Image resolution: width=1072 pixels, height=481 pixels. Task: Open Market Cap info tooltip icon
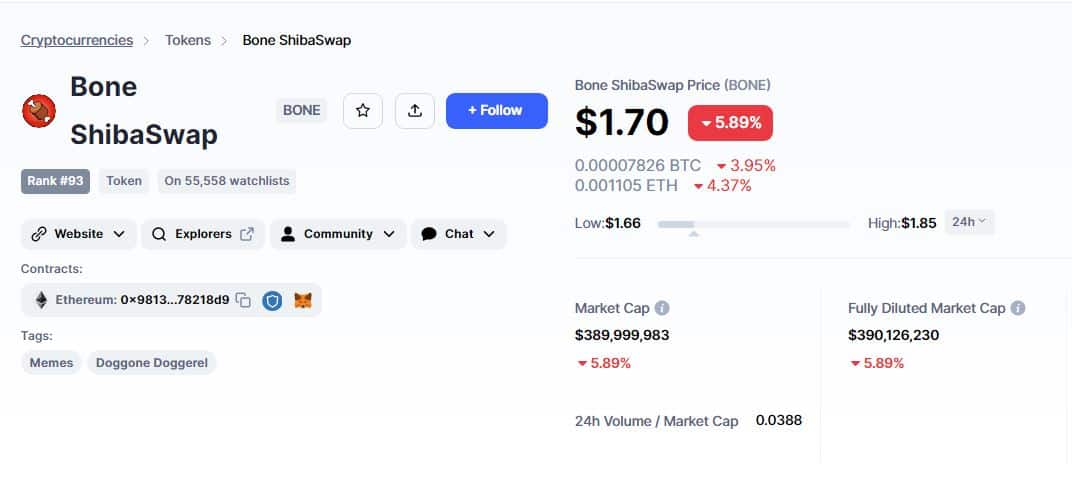click(x=662, y=308)
